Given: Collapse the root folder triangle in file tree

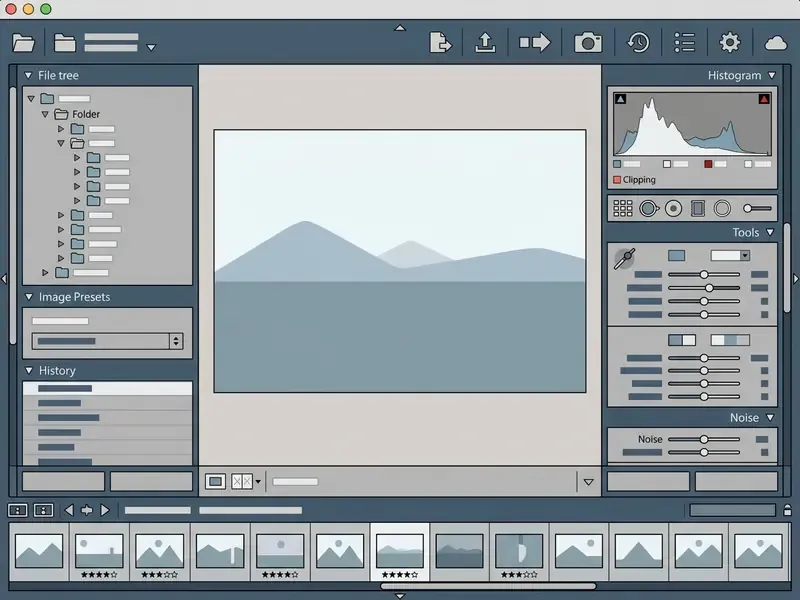Looking at the screenshot, I should pyautogui.click(x=31, y=98).
